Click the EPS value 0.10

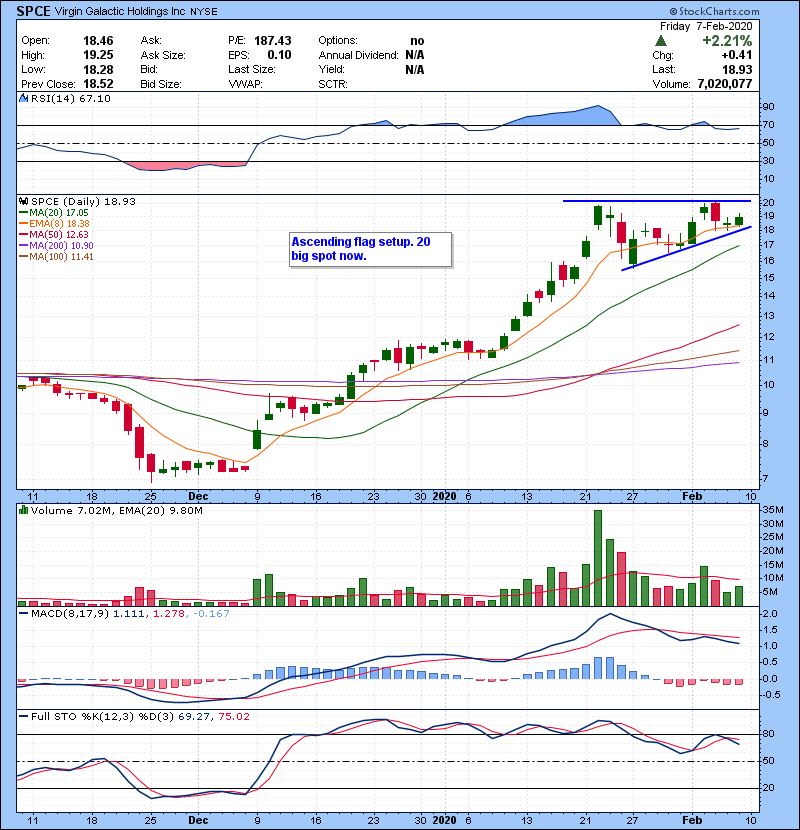click(x=279, y=55)
